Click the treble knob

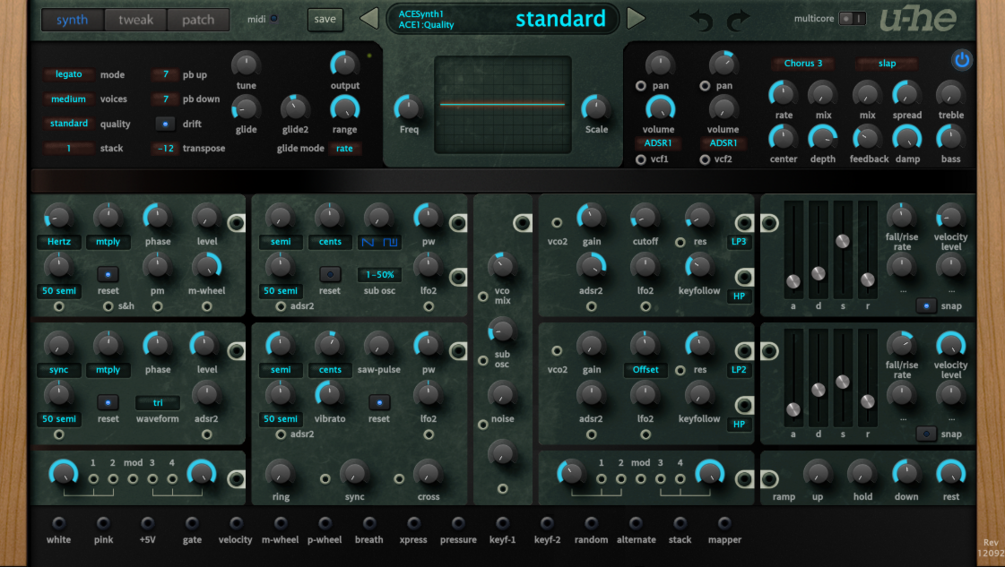pyautogui.click(x=951, y=94)
